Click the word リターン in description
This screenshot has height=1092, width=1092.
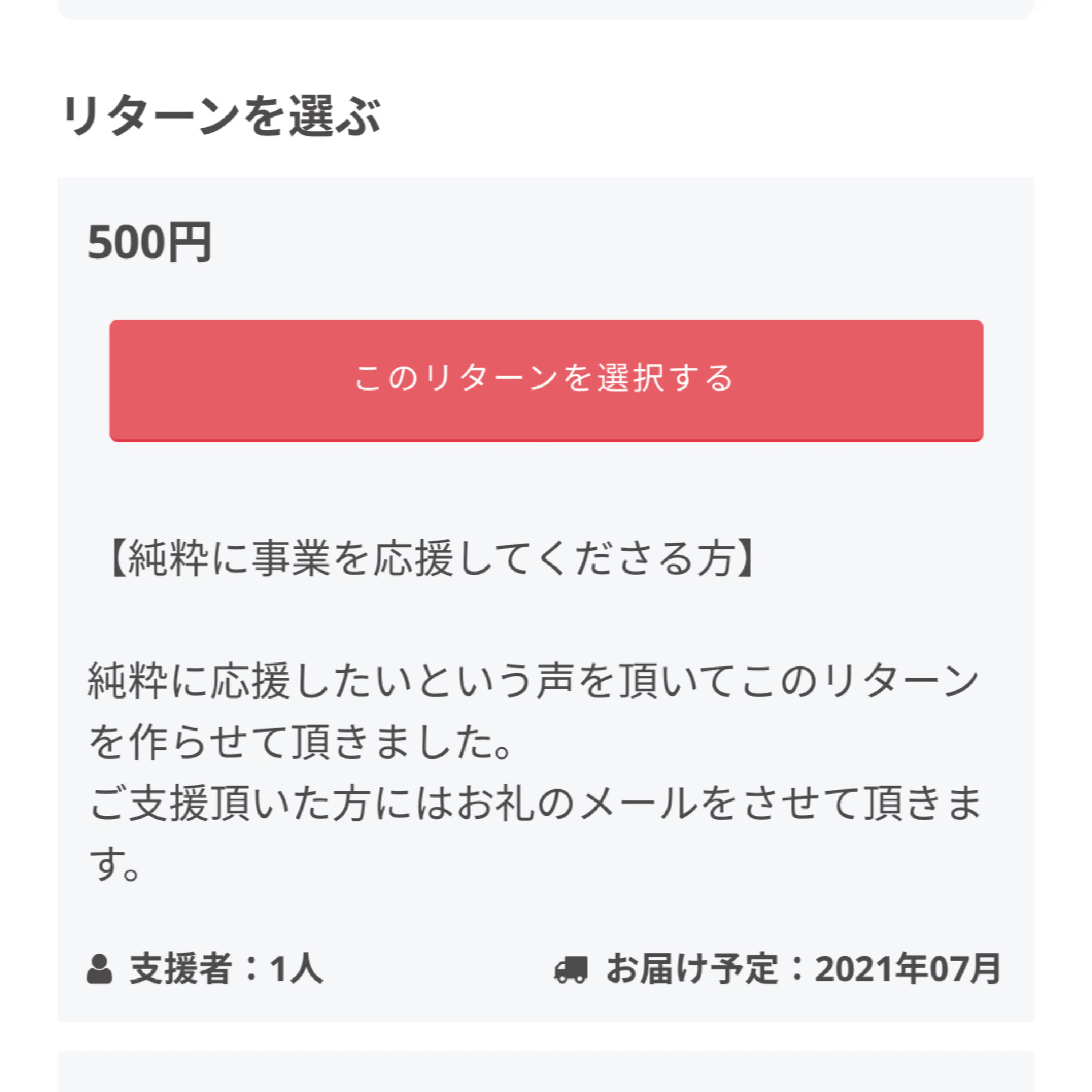[901, 681]
